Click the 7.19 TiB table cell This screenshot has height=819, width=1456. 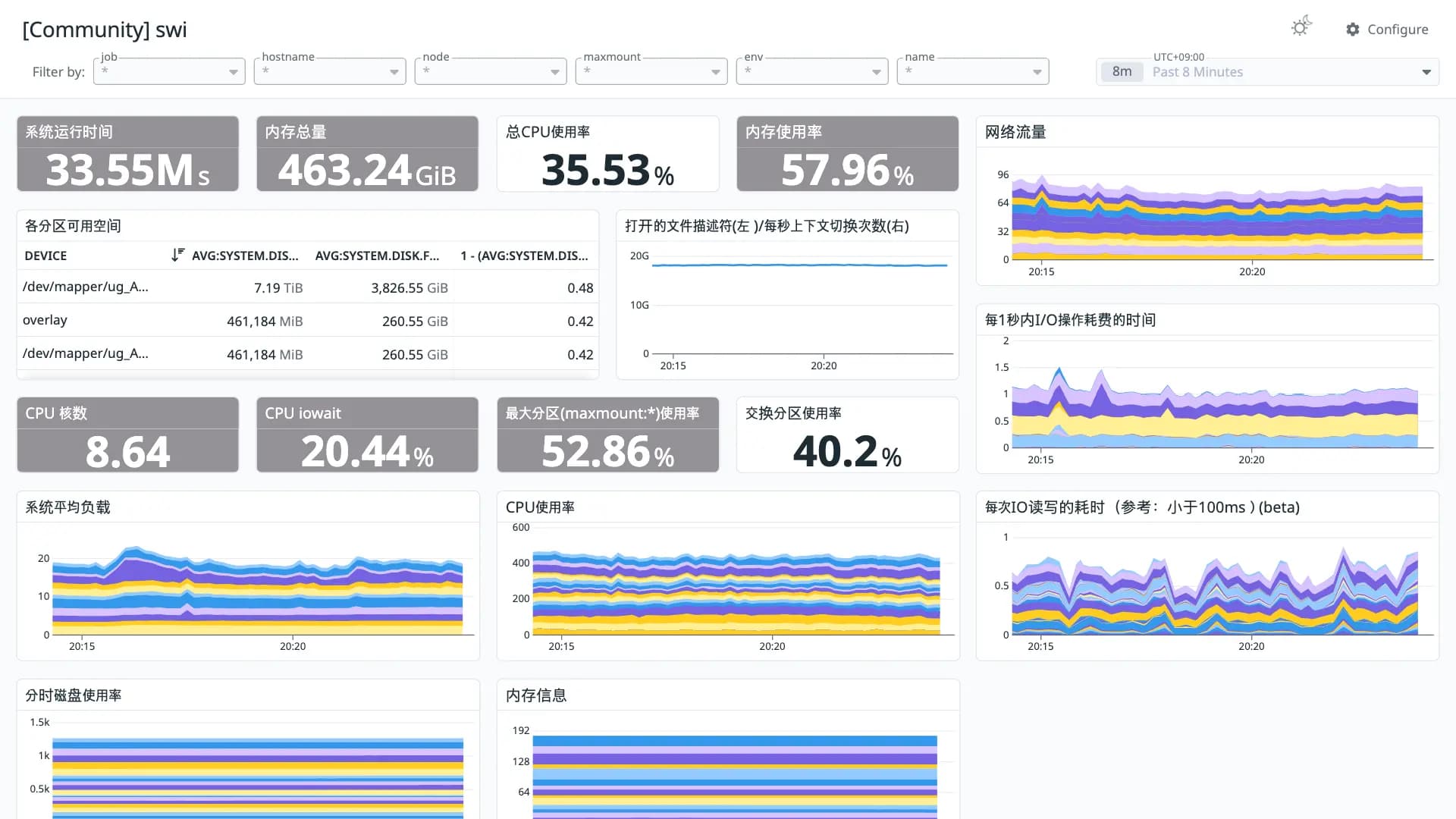click(x=278, y=288)
